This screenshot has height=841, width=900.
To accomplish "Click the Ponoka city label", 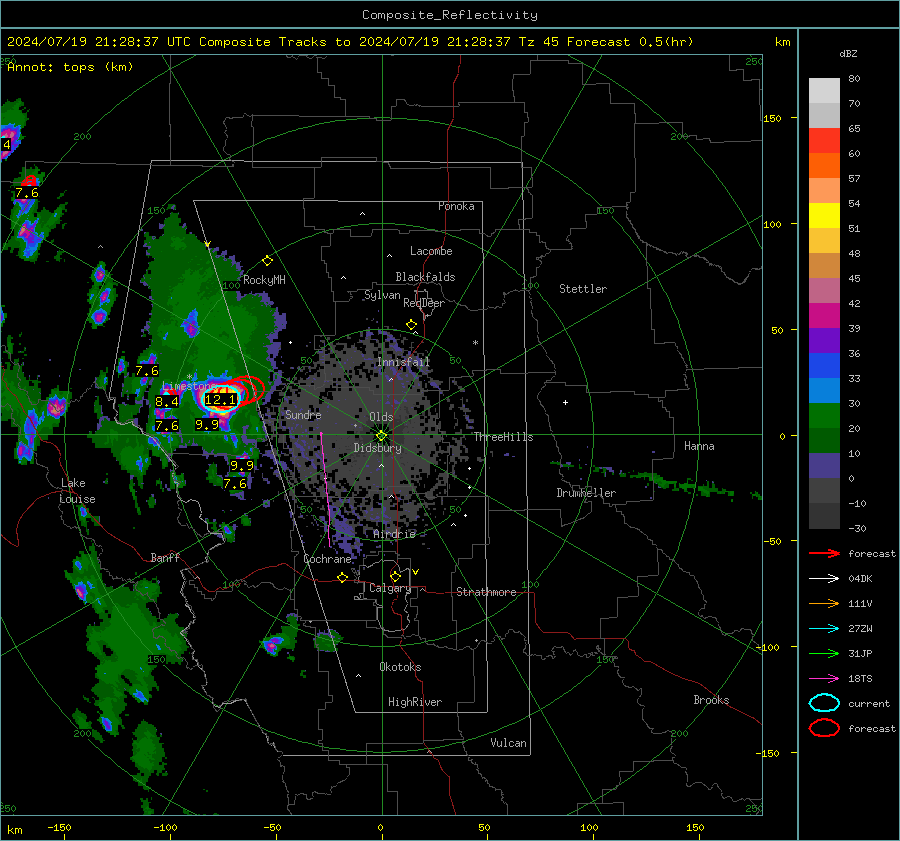I will 456,206.
